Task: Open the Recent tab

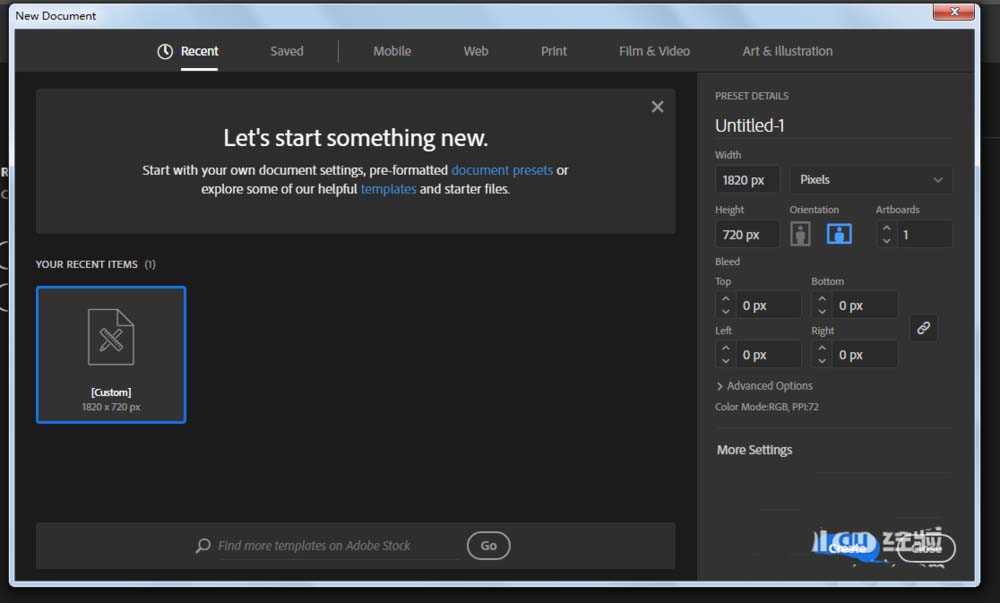Action: coord(188,51)
